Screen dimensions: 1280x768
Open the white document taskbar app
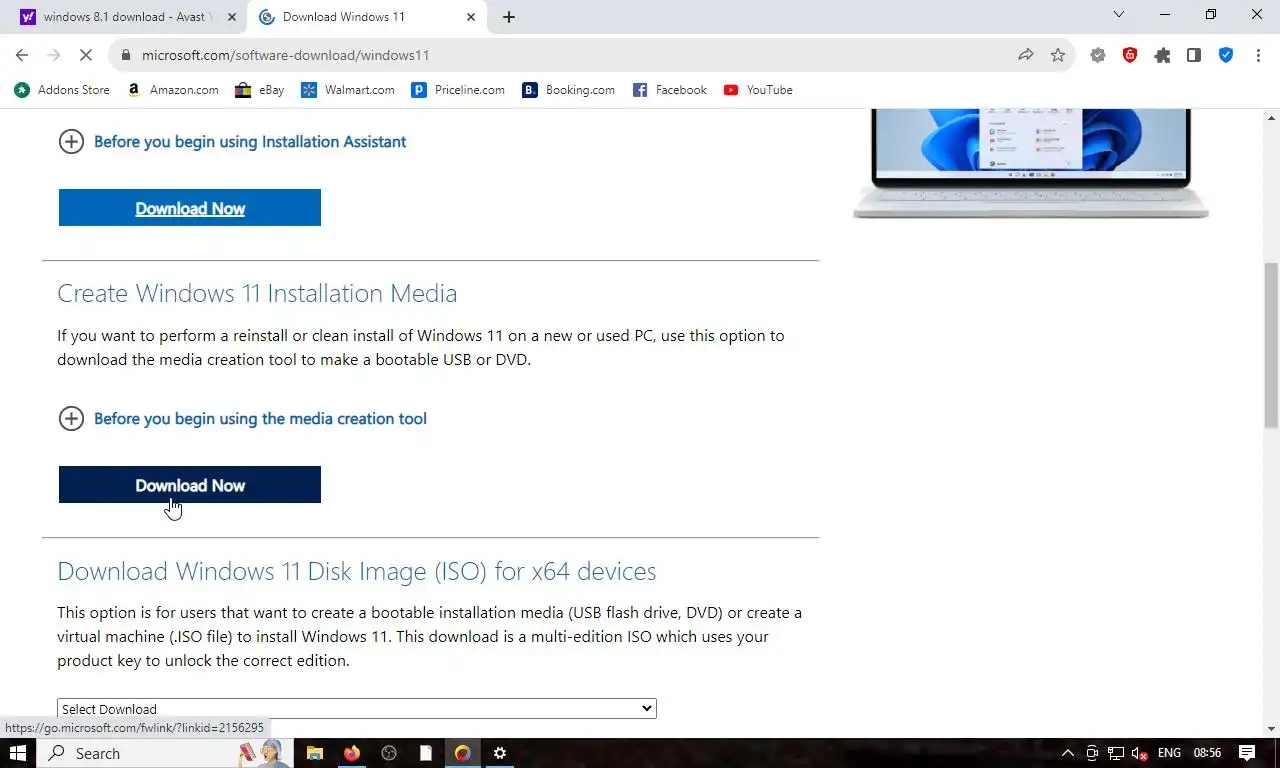point(426,753)
